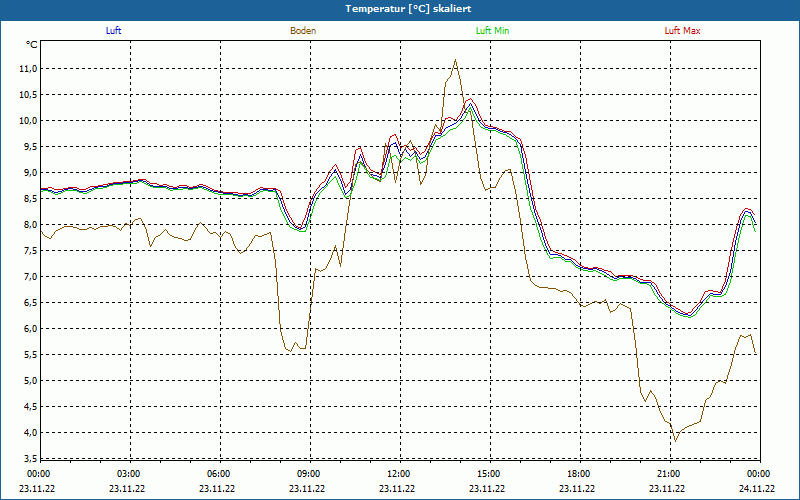Image resolution: width=800 pixels, height=500 pixels.
Task: Click the 10,0 y-axis value
Action: click(29, 121)
